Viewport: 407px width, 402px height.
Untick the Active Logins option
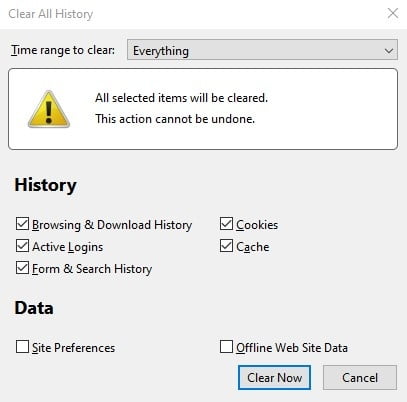tap(22, 246)
